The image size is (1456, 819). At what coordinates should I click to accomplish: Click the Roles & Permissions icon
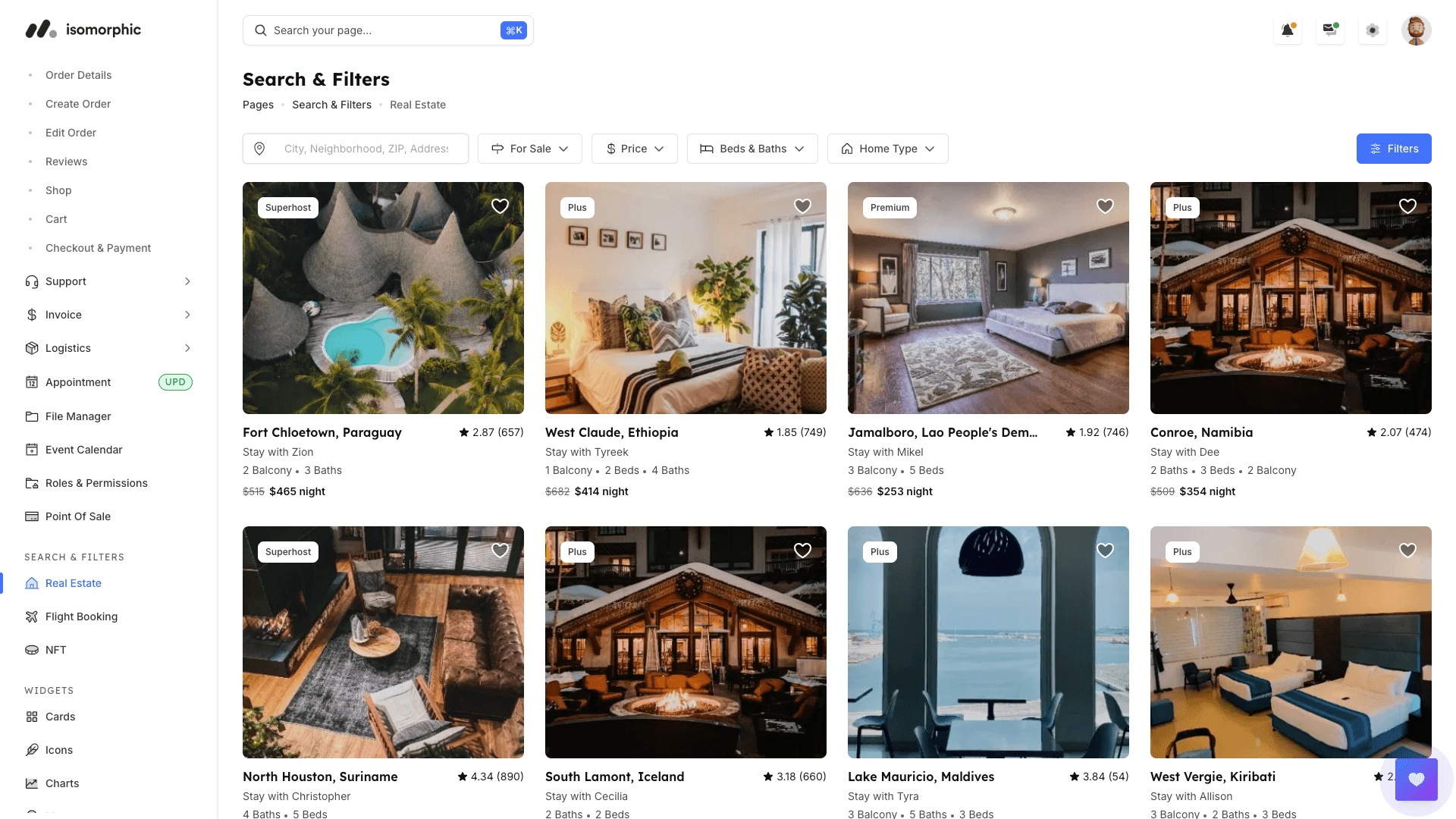point(32,483)
